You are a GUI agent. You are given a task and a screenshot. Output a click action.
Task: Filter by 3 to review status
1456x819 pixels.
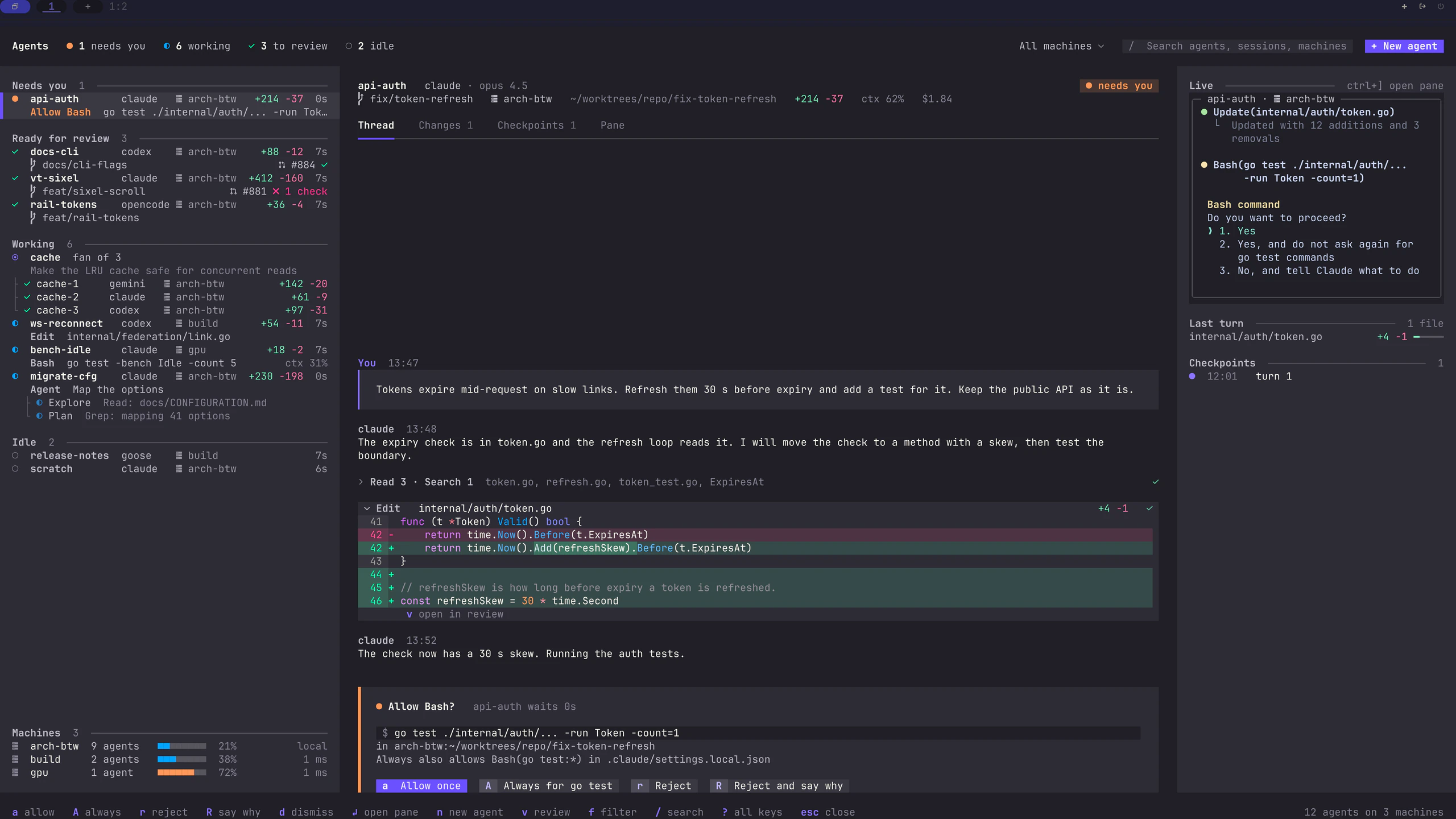[x=288, y=46]
